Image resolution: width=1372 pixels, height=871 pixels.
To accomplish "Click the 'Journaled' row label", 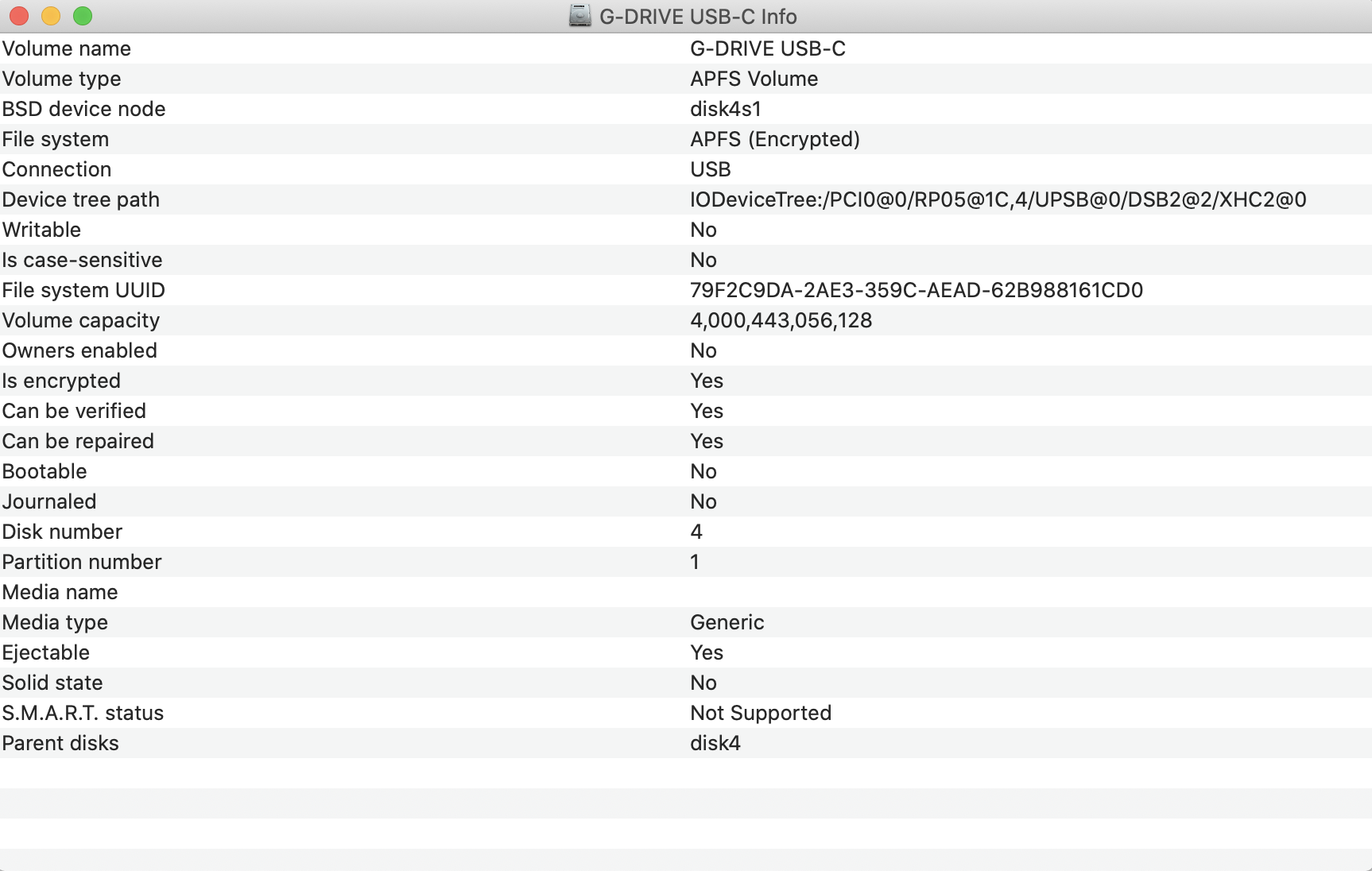I will coord(49,501).
